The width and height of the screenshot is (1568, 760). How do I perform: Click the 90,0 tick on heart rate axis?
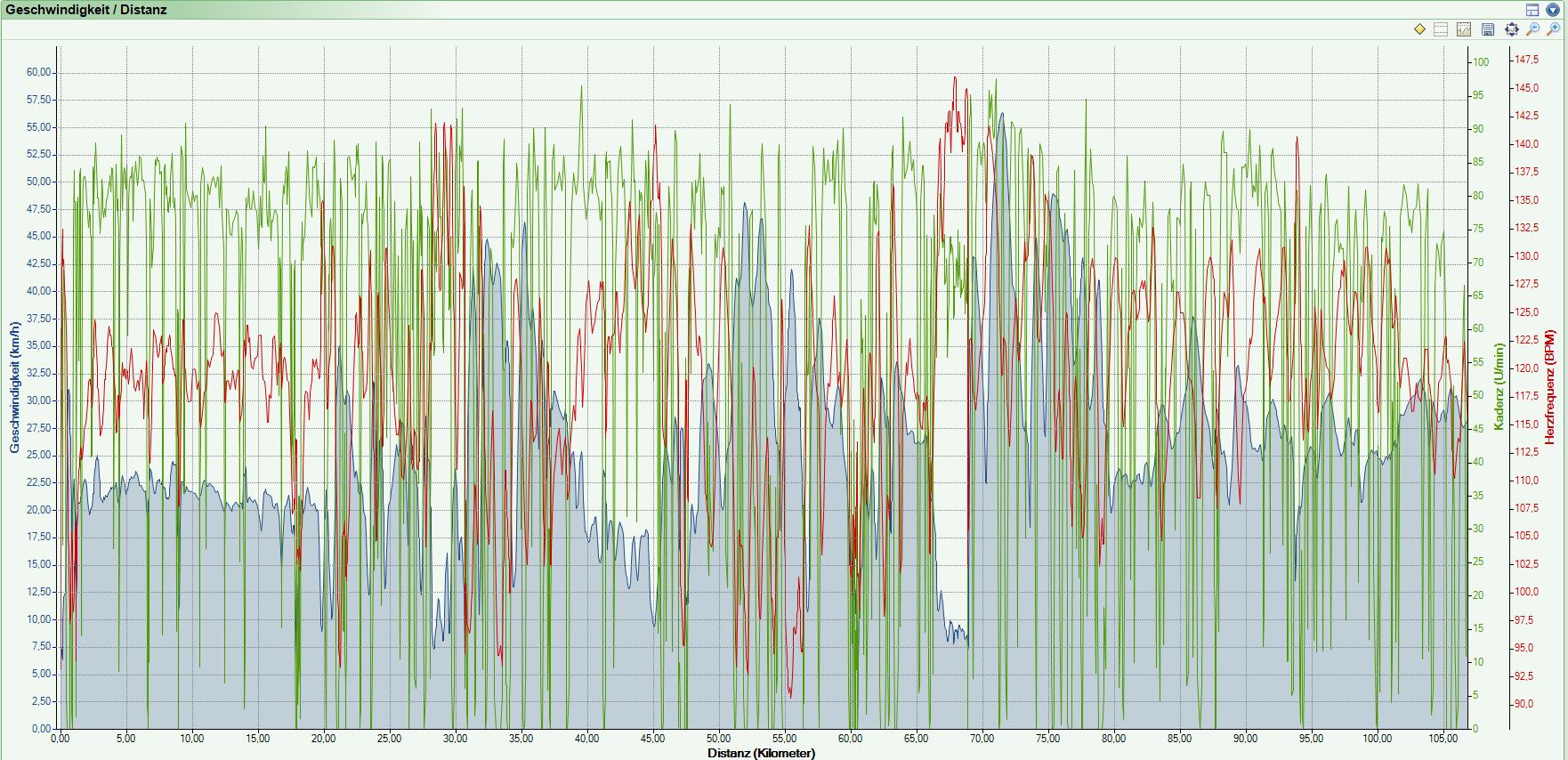point(1525,704)
